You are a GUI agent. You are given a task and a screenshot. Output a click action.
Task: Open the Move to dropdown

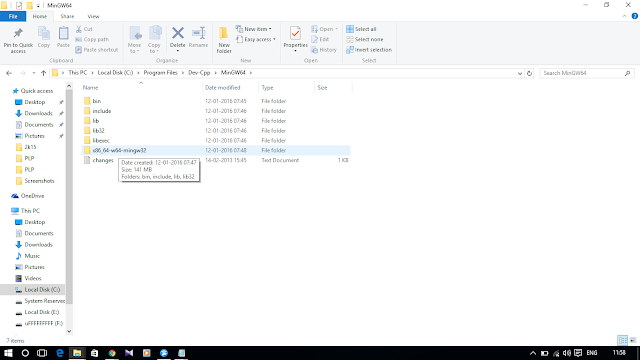click(134, 40)
